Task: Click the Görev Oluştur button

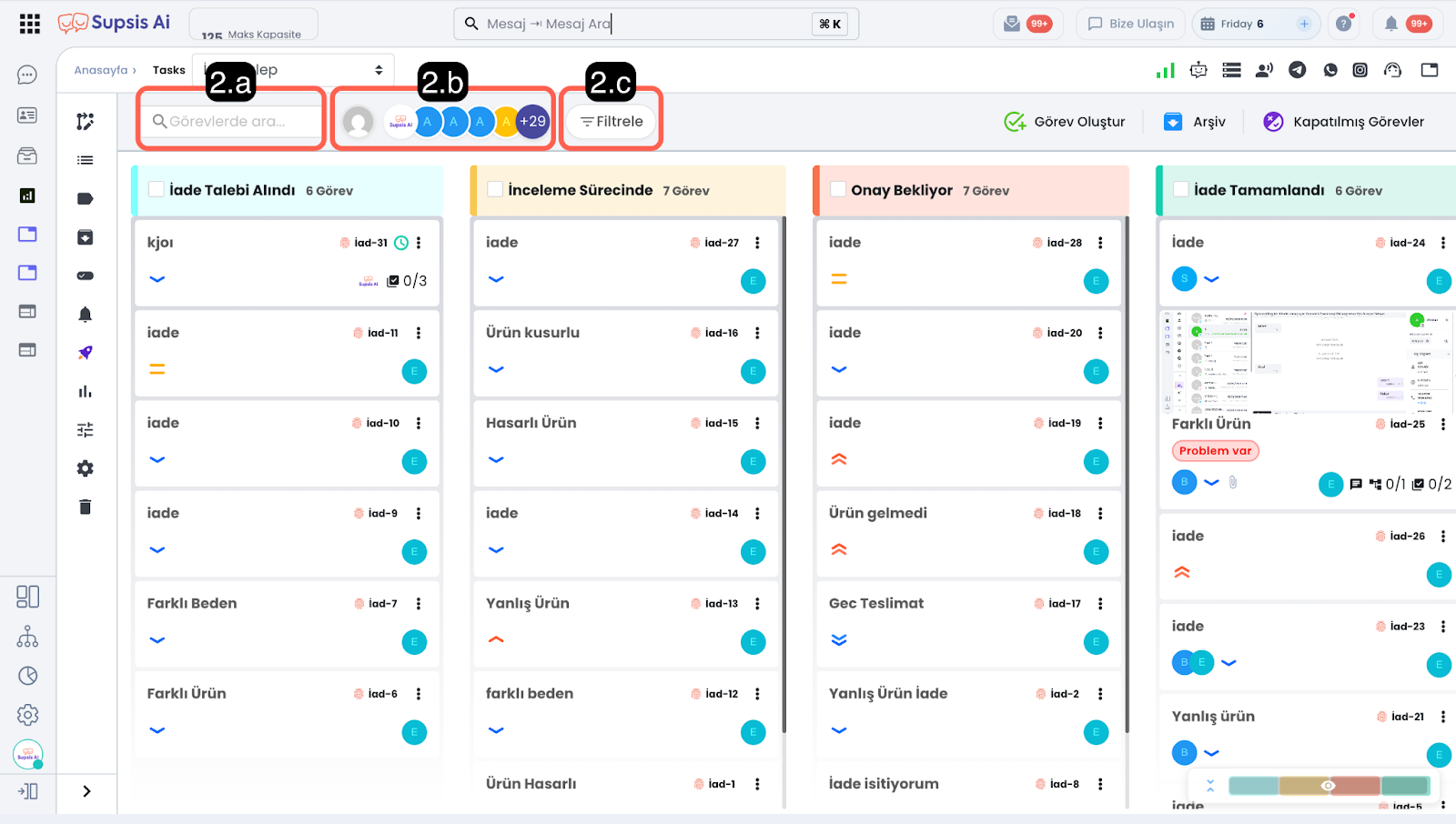Action: [1065, 122]
